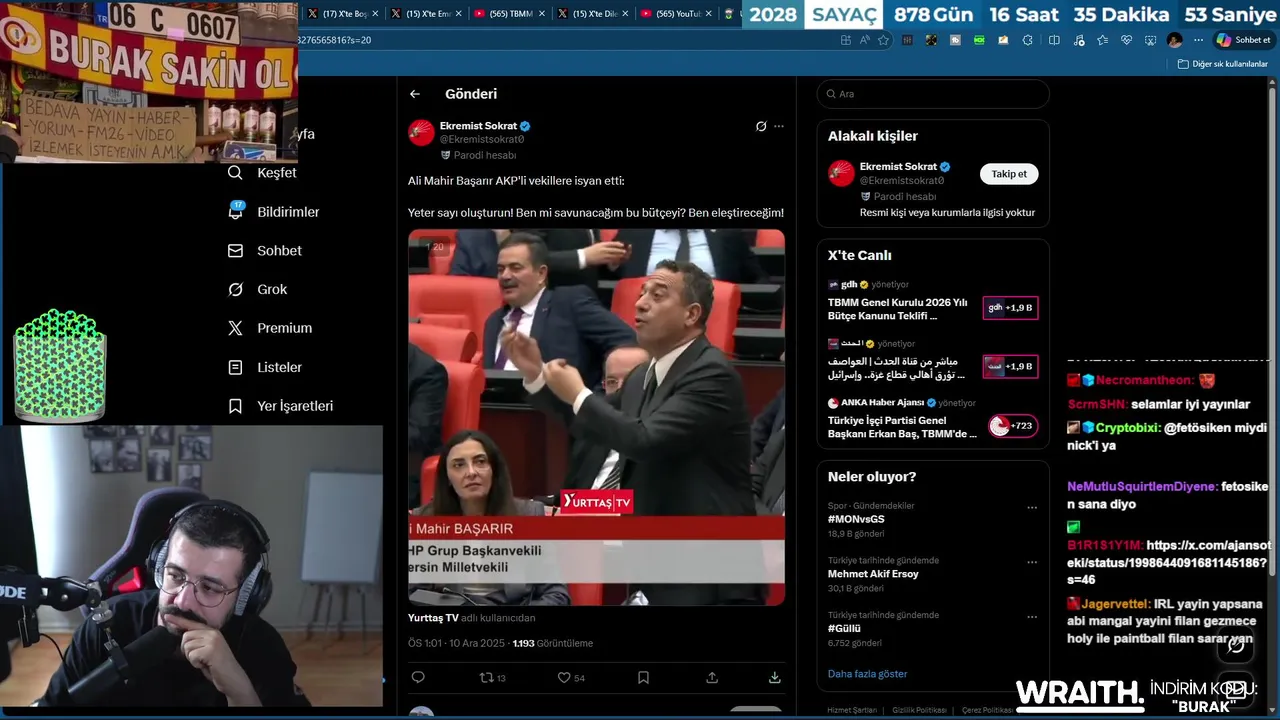Open Sohbet et Copilot button
The image size is (1280, 720).
[x=1243, y=40]
